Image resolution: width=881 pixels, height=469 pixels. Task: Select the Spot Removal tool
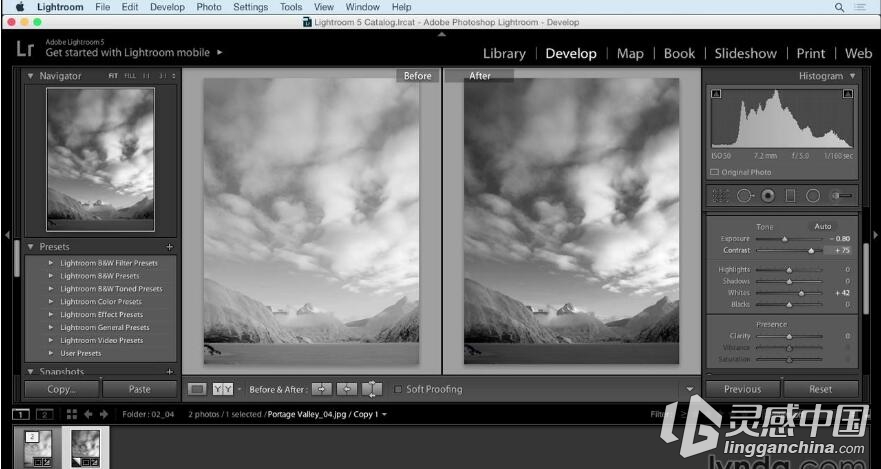point(745,195)
